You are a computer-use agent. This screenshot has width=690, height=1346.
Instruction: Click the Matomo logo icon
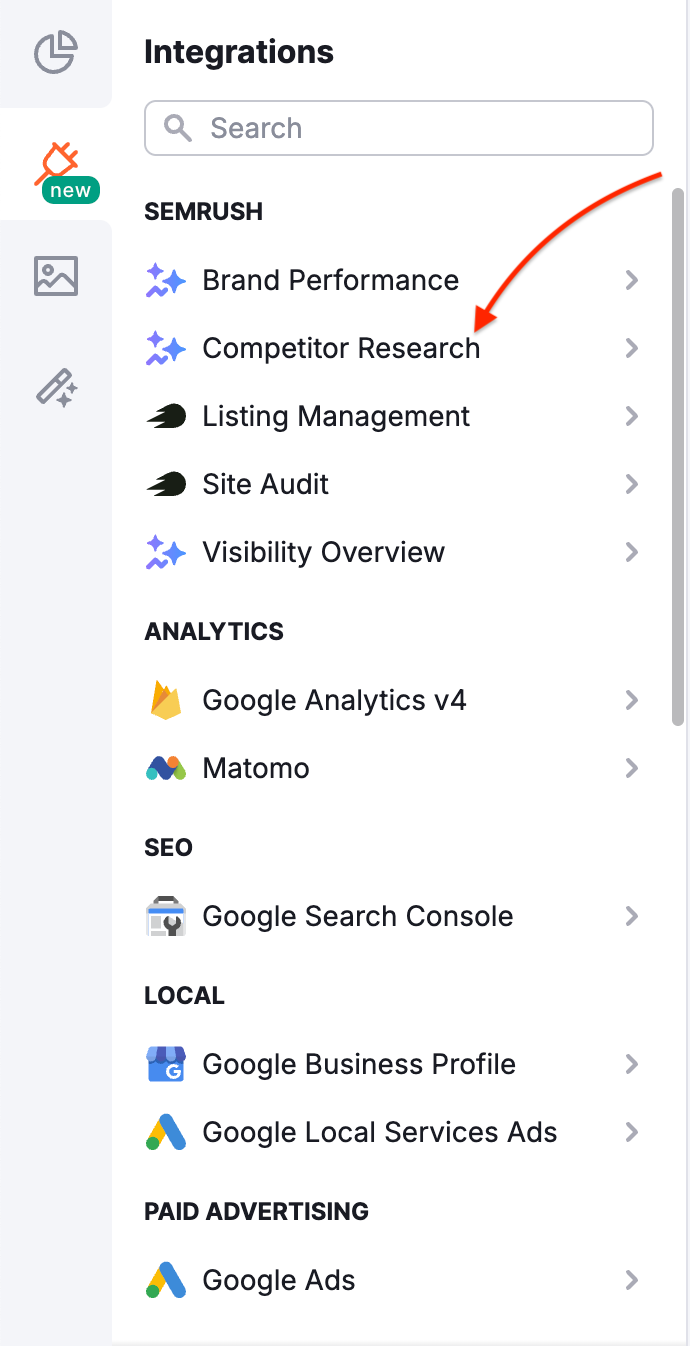tap(165, 768)
